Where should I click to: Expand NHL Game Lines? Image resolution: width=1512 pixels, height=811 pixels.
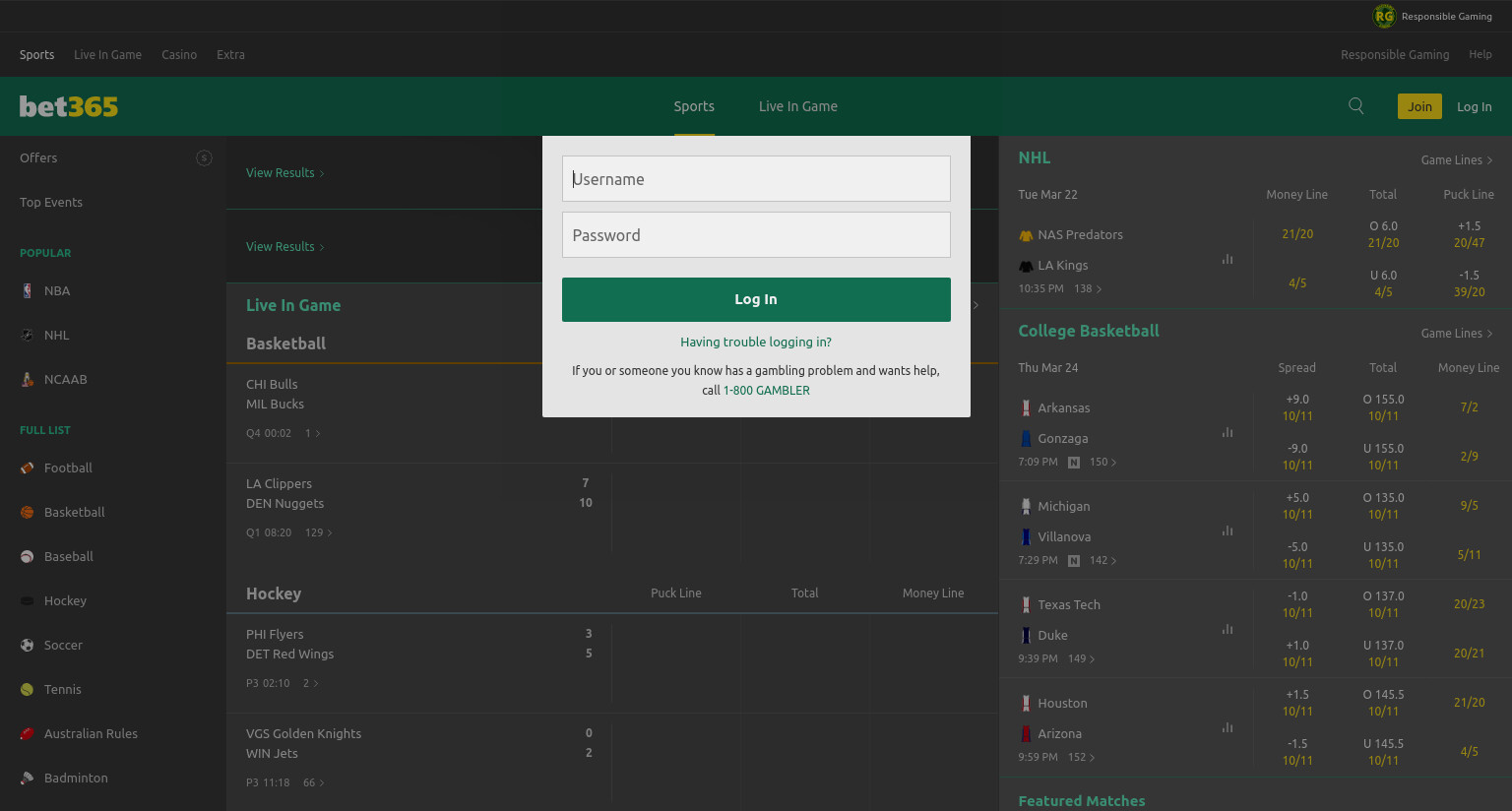1457,160
